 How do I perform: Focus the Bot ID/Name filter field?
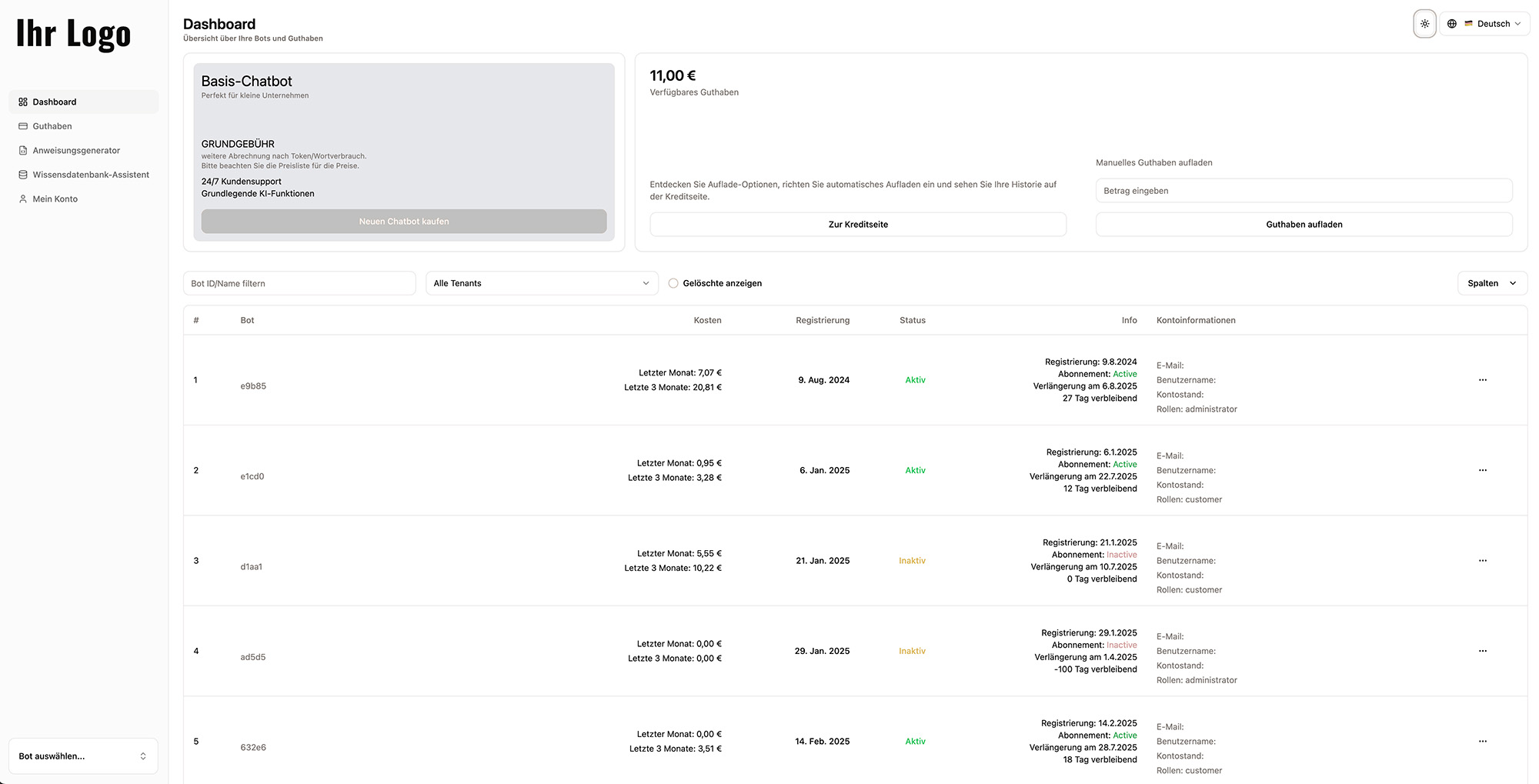coord(299,283)
